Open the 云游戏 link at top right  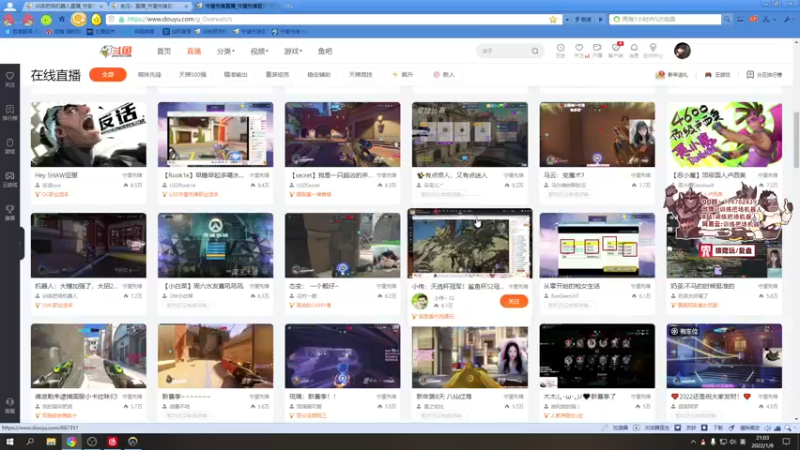click(717, 74)
